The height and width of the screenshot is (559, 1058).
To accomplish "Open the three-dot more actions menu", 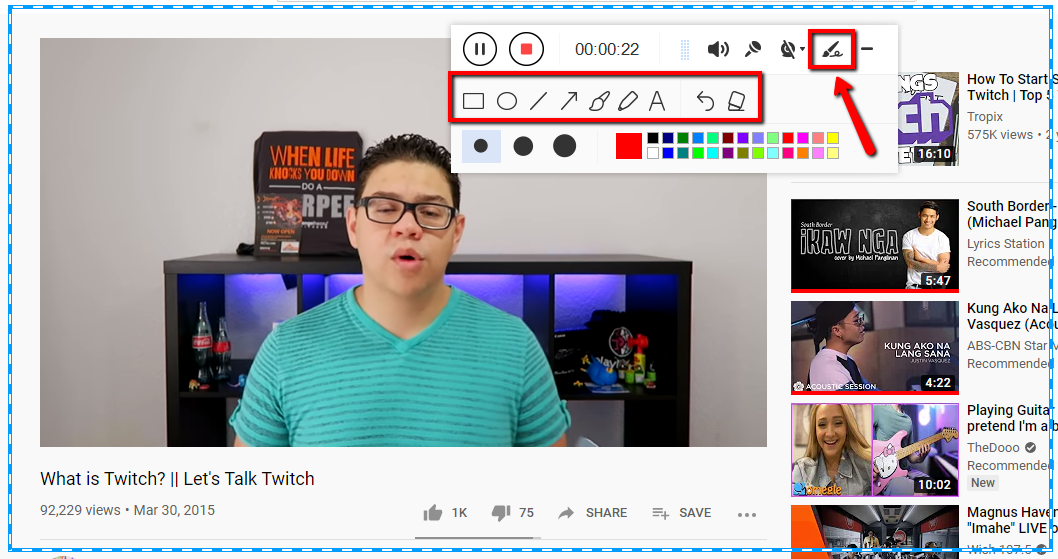I will pos(747,514).
